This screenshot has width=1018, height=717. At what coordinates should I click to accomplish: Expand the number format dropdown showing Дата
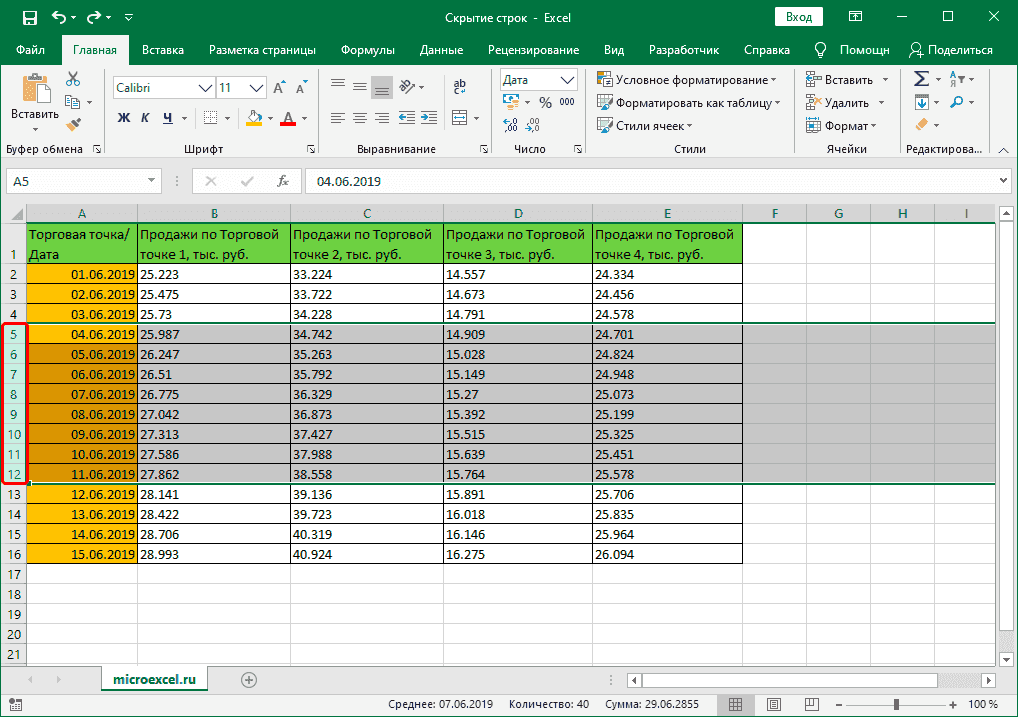(x=568, y=80)
